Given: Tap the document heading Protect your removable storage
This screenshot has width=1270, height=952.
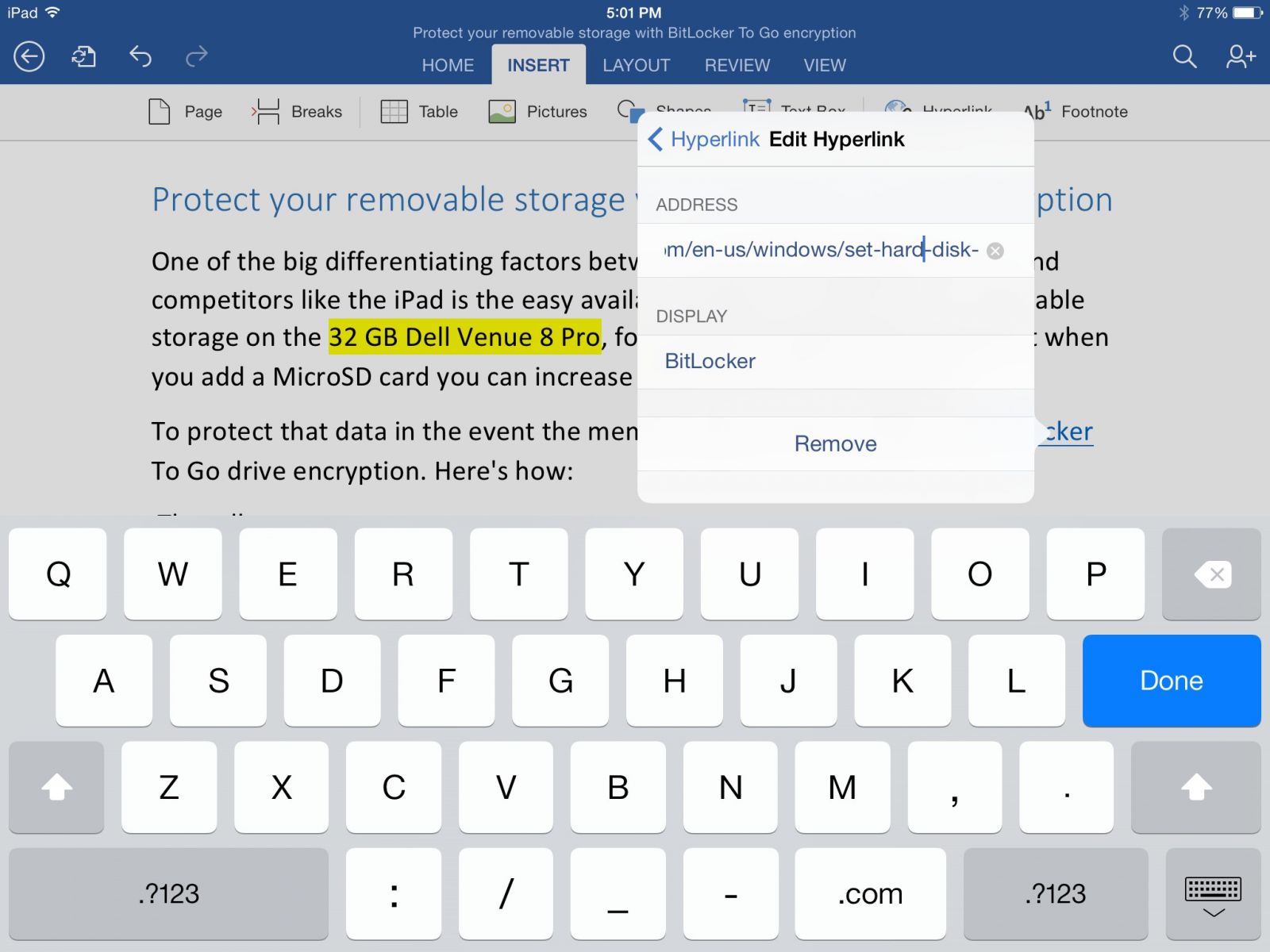Looking at the screenshot, I should point(389,200).
